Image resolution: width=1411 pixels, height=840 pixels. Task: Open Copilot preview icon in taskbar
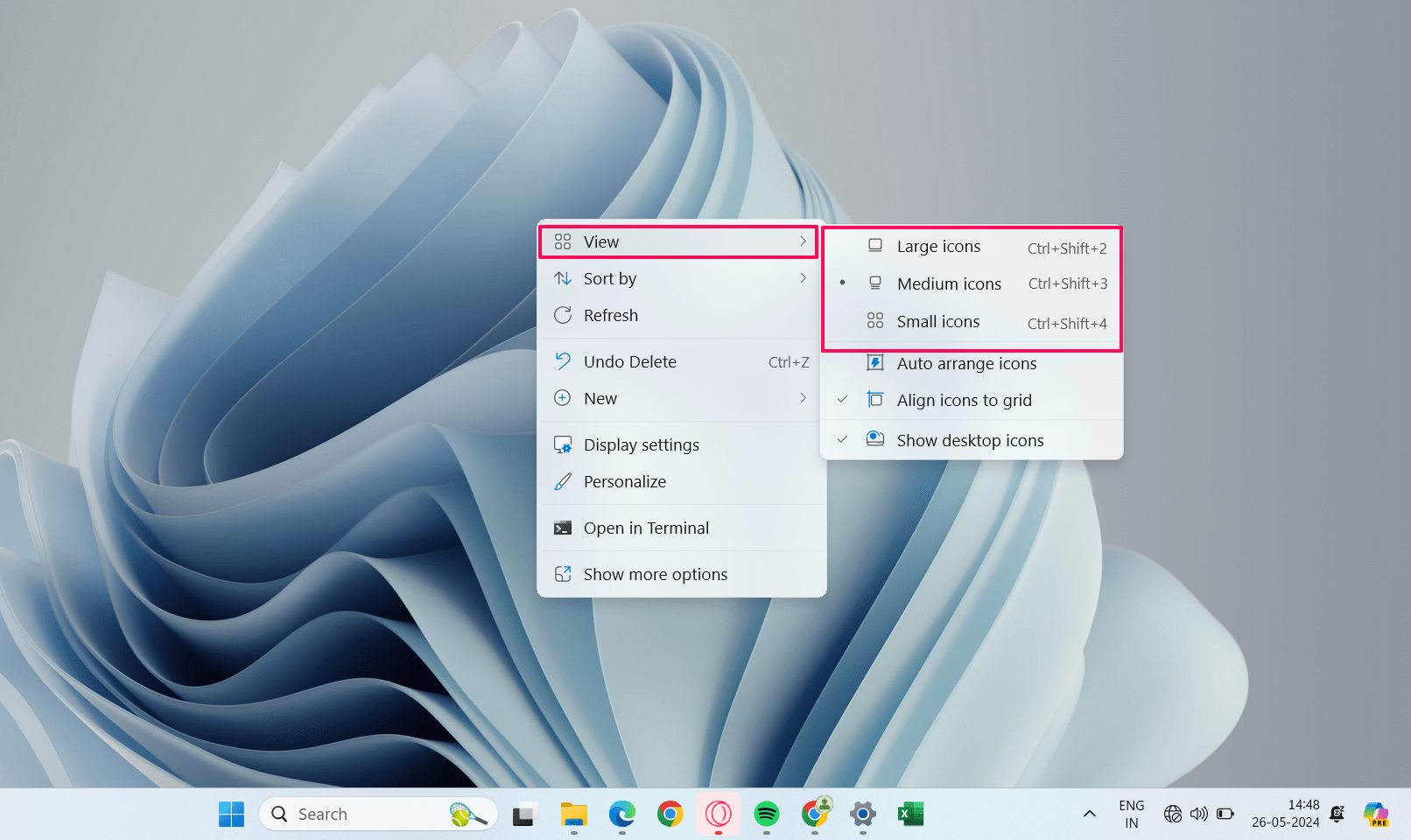pos(1375,815)
